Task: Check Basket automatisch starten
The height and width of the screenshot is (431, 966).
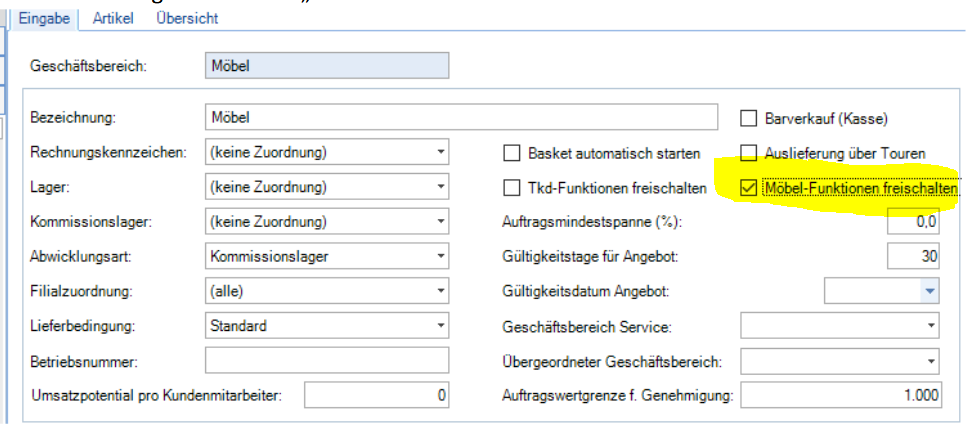Action: pos(511,154)
